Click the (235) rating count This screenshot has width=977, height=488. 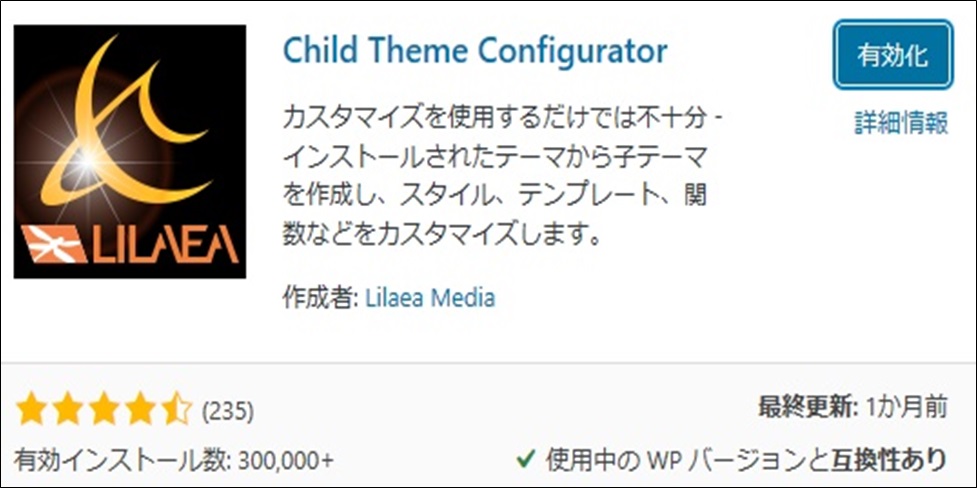[x=228, y=410]
